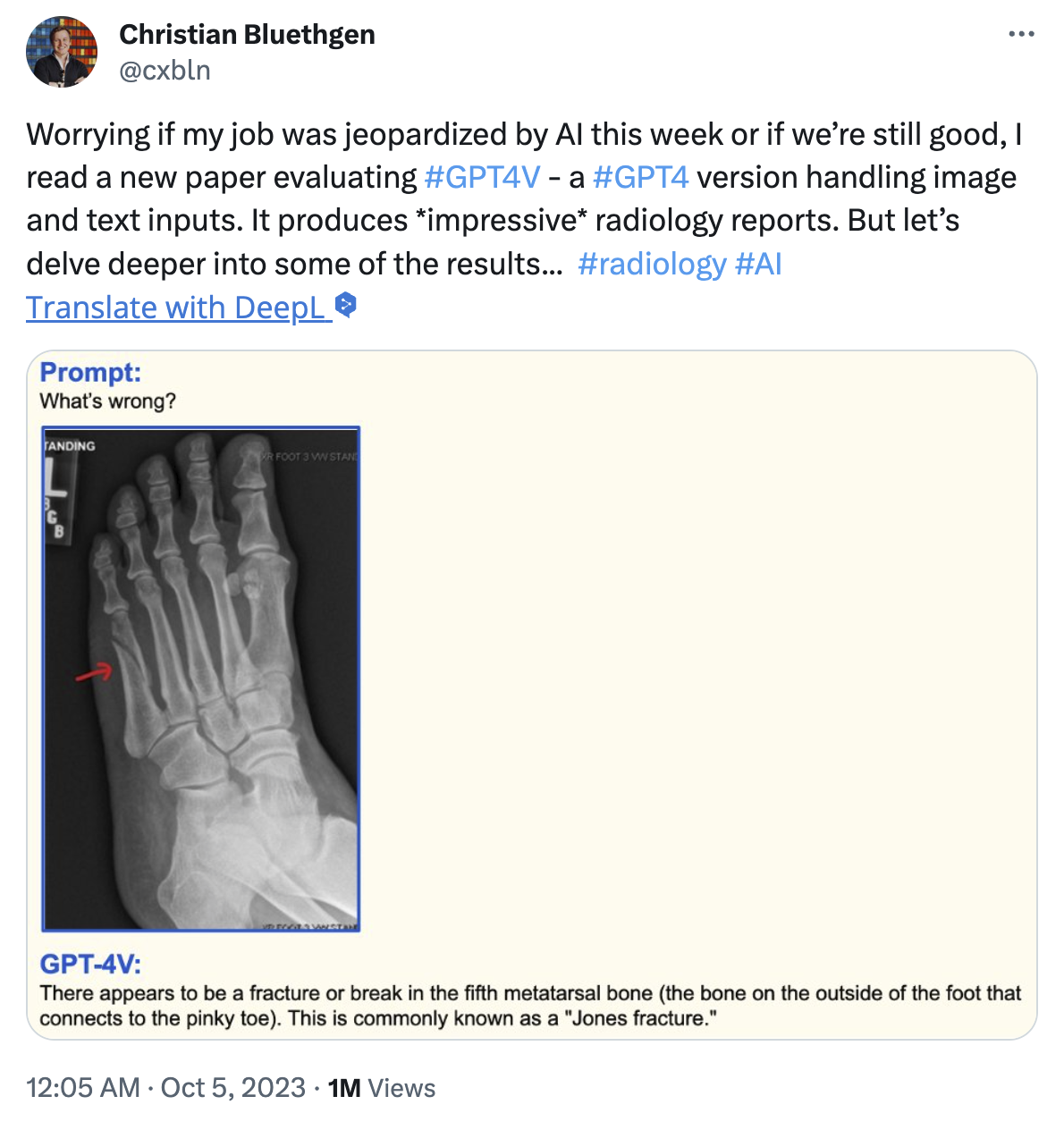Click the "What's wrong?" prompt text
The height and width of the screenshot is (1130, 1064).
(x=107, y=401)
